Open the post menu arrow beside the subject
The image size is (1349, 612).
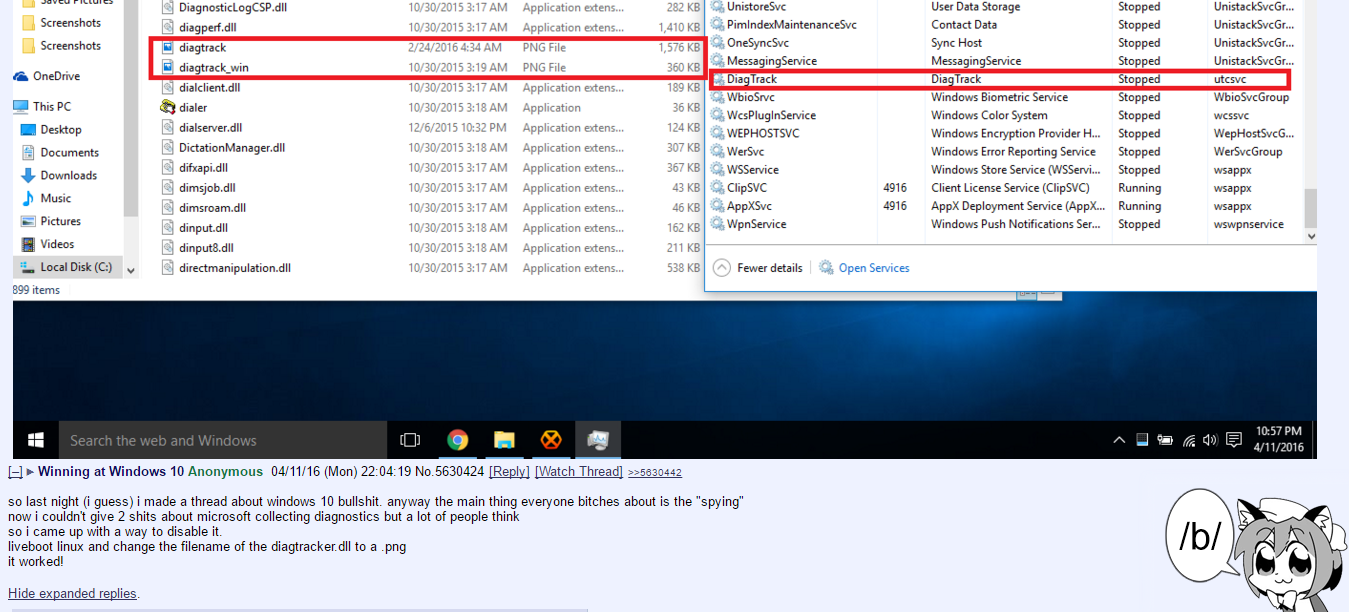(x=30, y=472)
